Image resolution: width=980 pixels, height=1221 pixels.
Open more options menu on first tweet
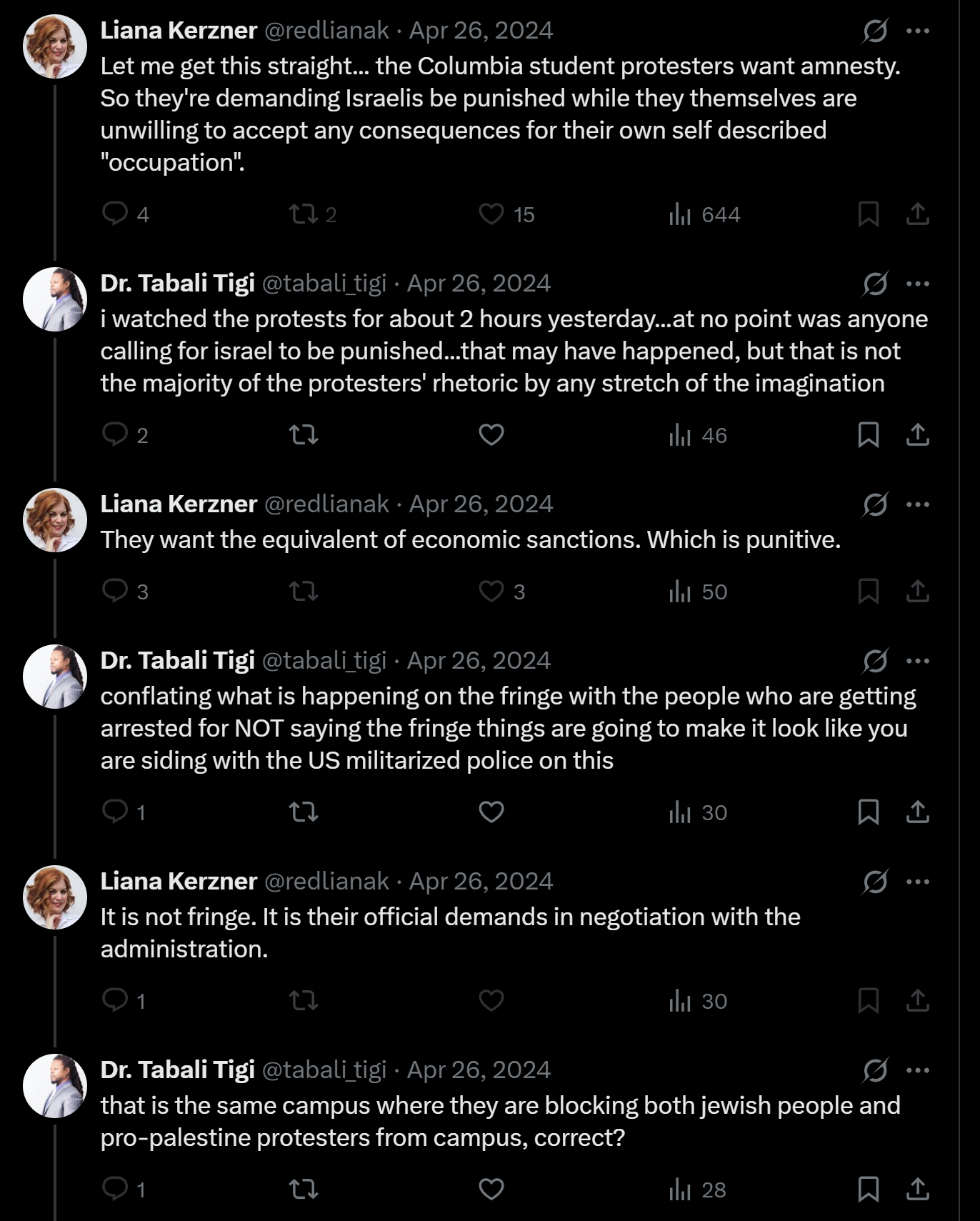(x=918, y=31)
